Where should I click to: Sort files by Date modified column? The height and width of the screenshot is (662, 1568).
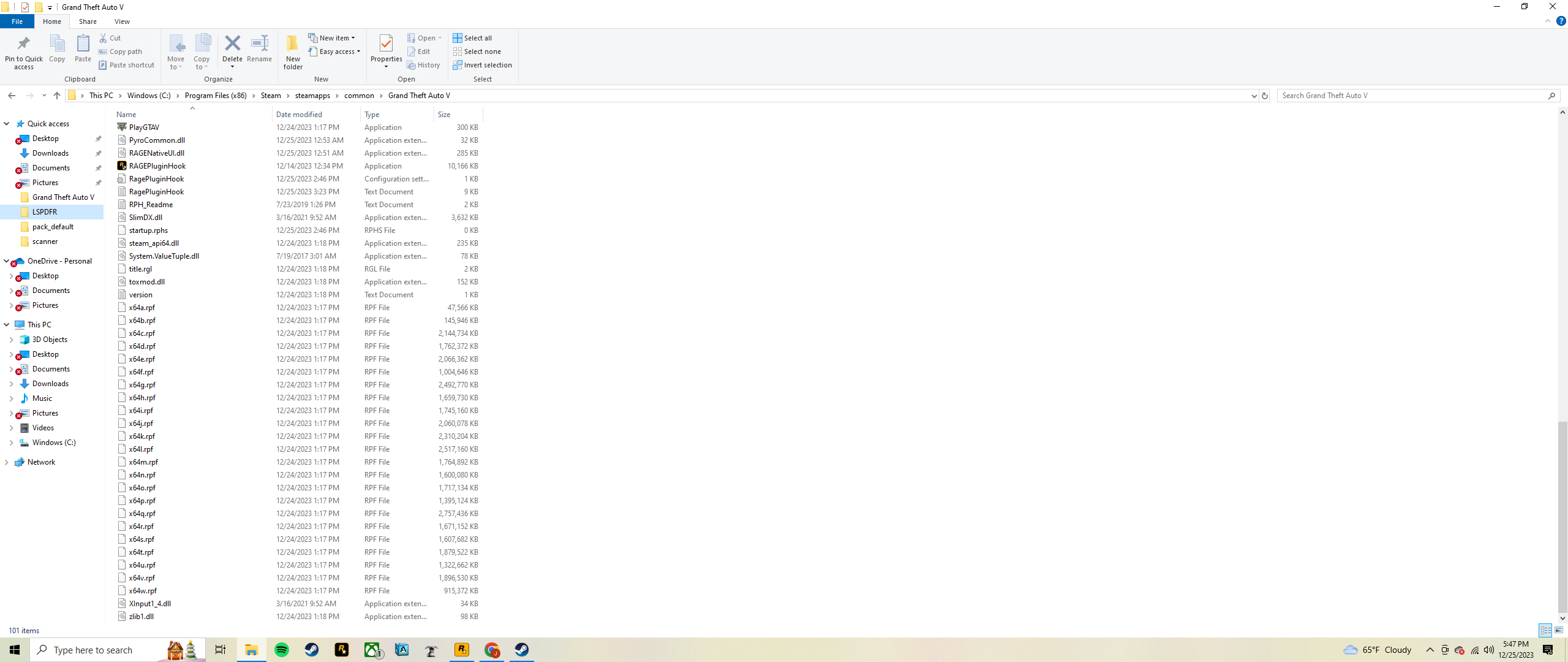tap(299, 115)
